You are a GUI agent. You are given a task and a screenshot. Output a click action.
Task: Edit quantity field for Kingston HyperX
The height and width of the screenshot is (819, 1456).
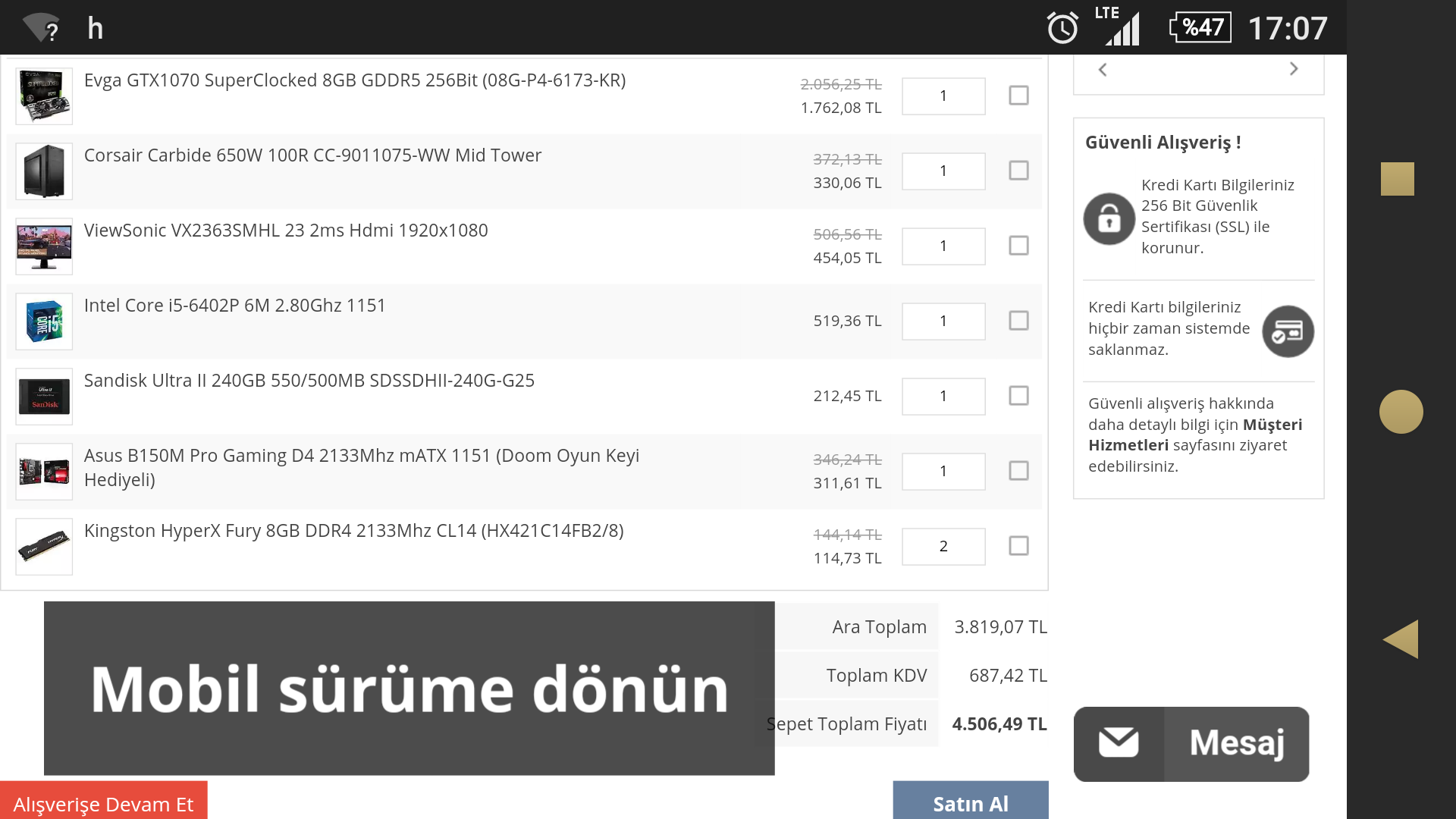(943, 547)
